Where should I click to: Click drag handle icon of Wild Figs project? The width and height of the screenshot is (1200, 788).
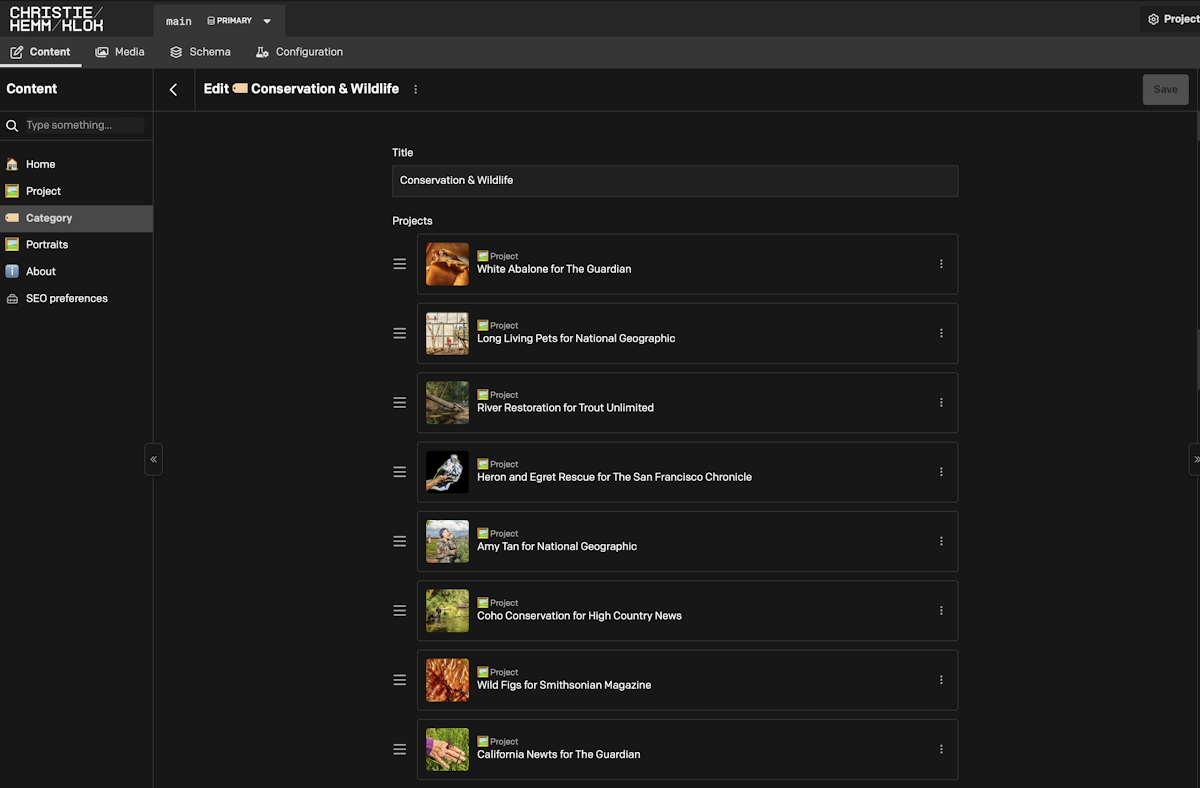[400, 680]
